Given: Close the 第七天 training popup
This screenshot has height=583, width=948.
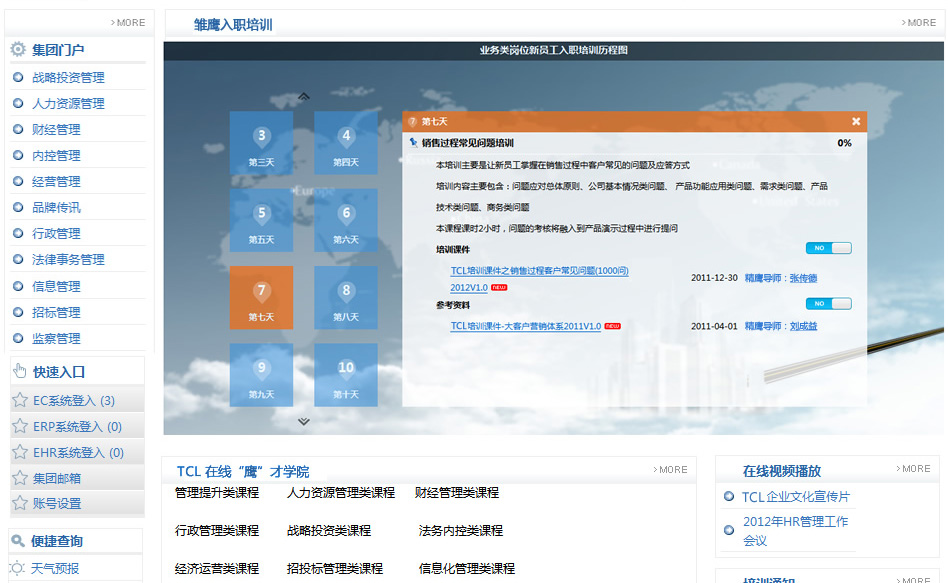Looking at the screenshot, I should point(856,122).
